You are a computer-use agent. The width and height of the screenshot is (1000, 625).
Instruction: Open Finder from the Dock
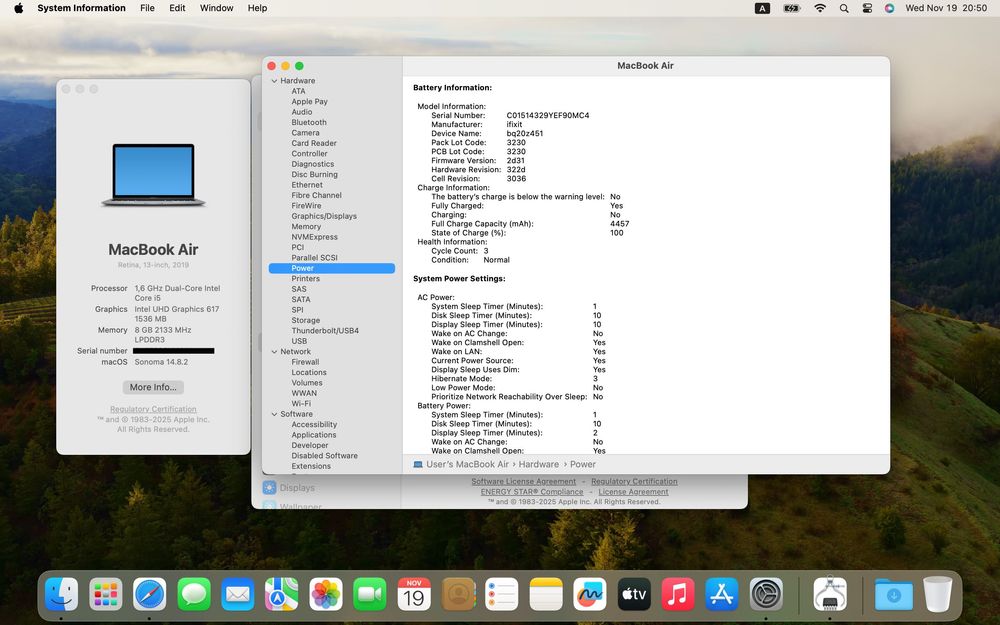[x=62, y=594]
